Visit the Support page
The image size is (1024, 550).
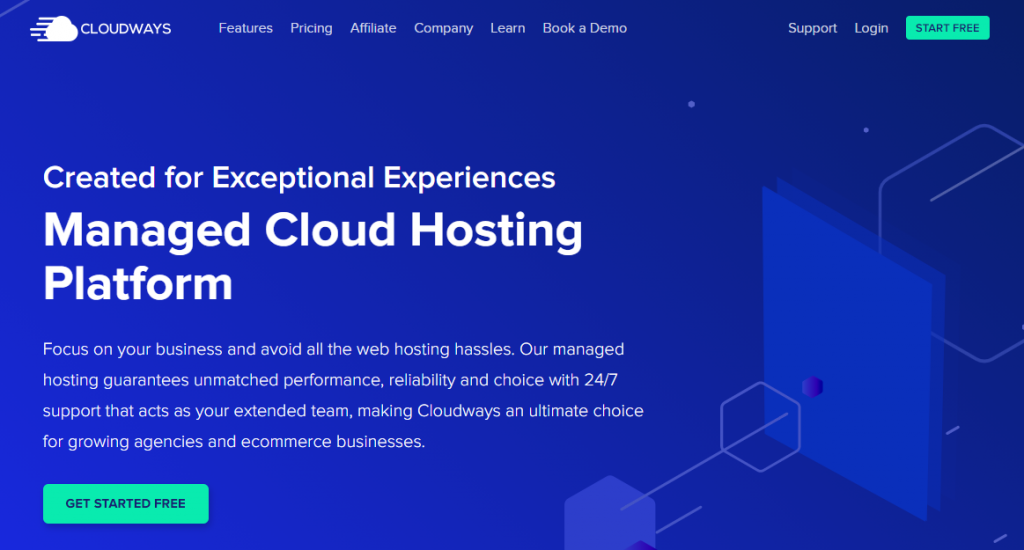coord(812,28)
